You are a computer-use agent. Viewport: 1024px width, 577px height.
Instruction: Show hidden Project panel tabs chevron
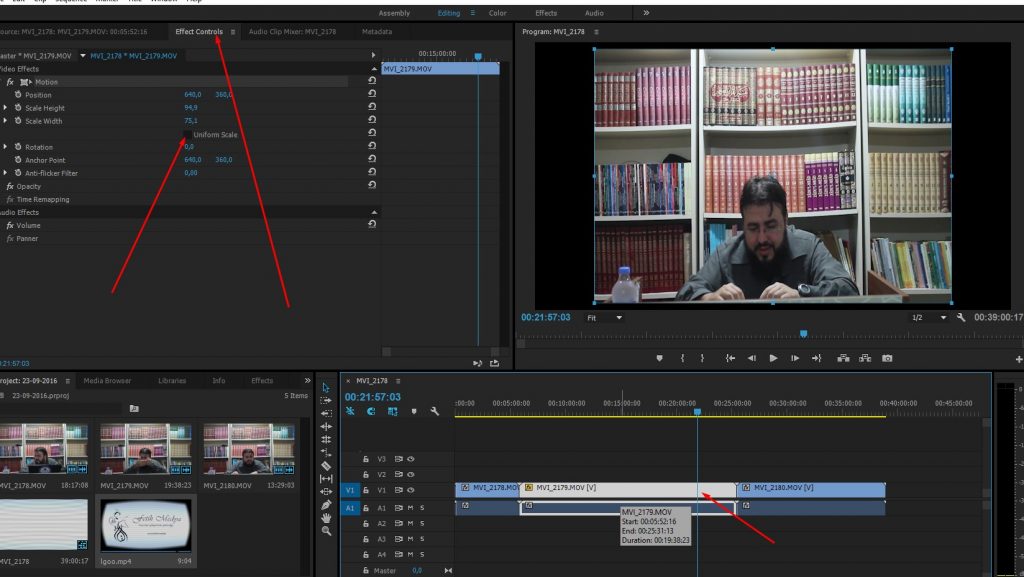(x=307, y=381)
